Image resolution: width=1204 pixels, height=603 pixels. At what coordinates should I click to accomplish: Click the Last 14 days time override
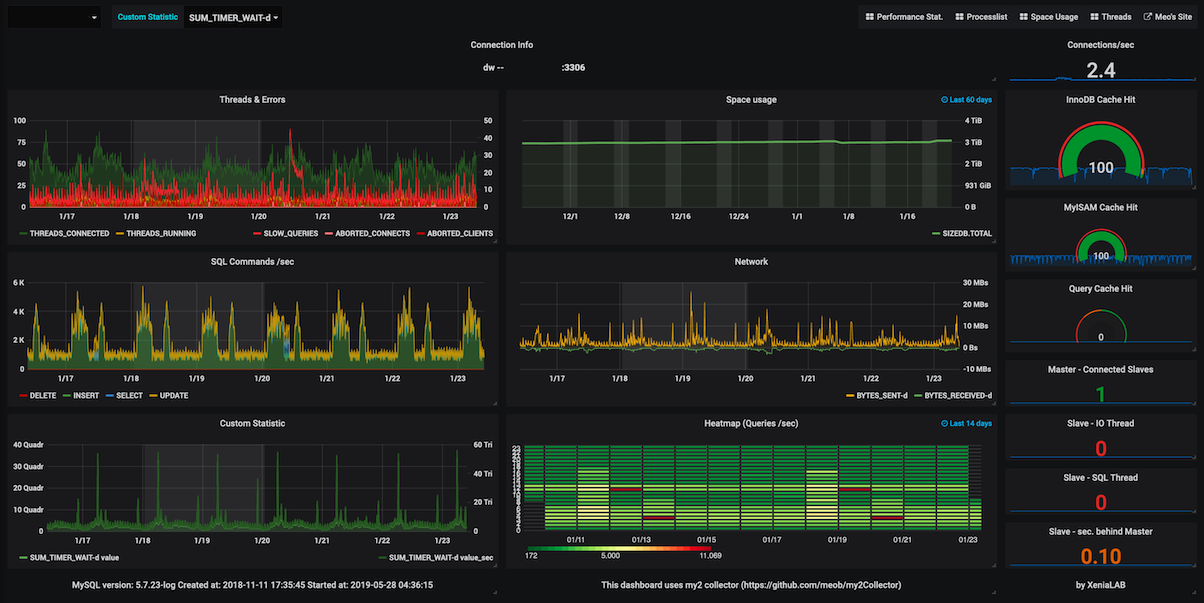pos(967,424)
